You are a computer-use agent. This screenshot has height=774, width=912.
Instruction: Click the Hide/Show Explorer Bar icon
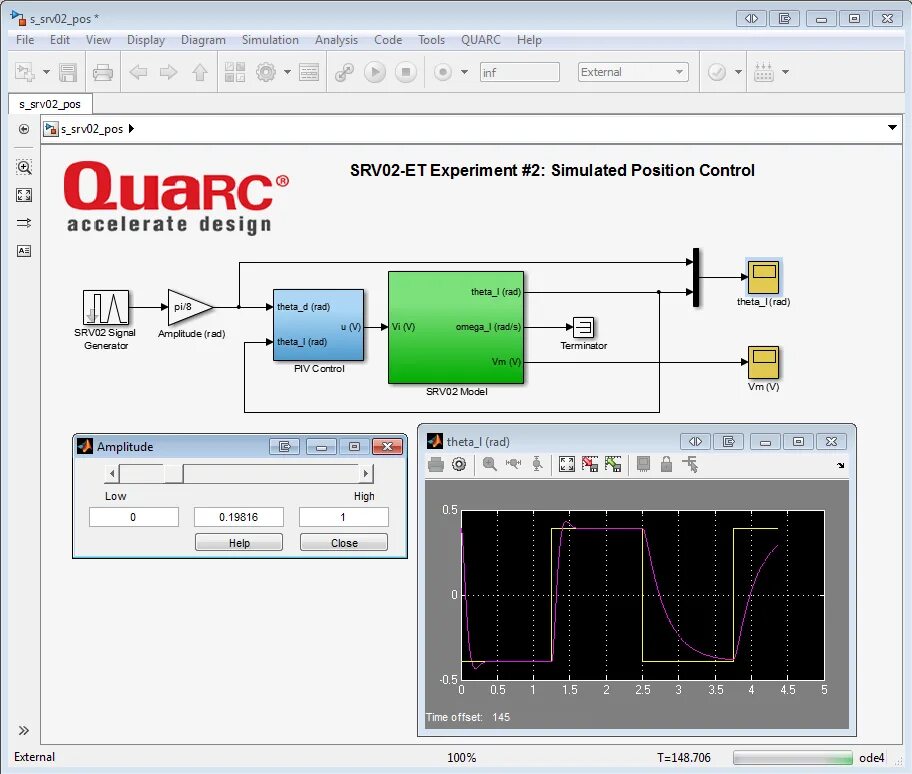[24, 129]
